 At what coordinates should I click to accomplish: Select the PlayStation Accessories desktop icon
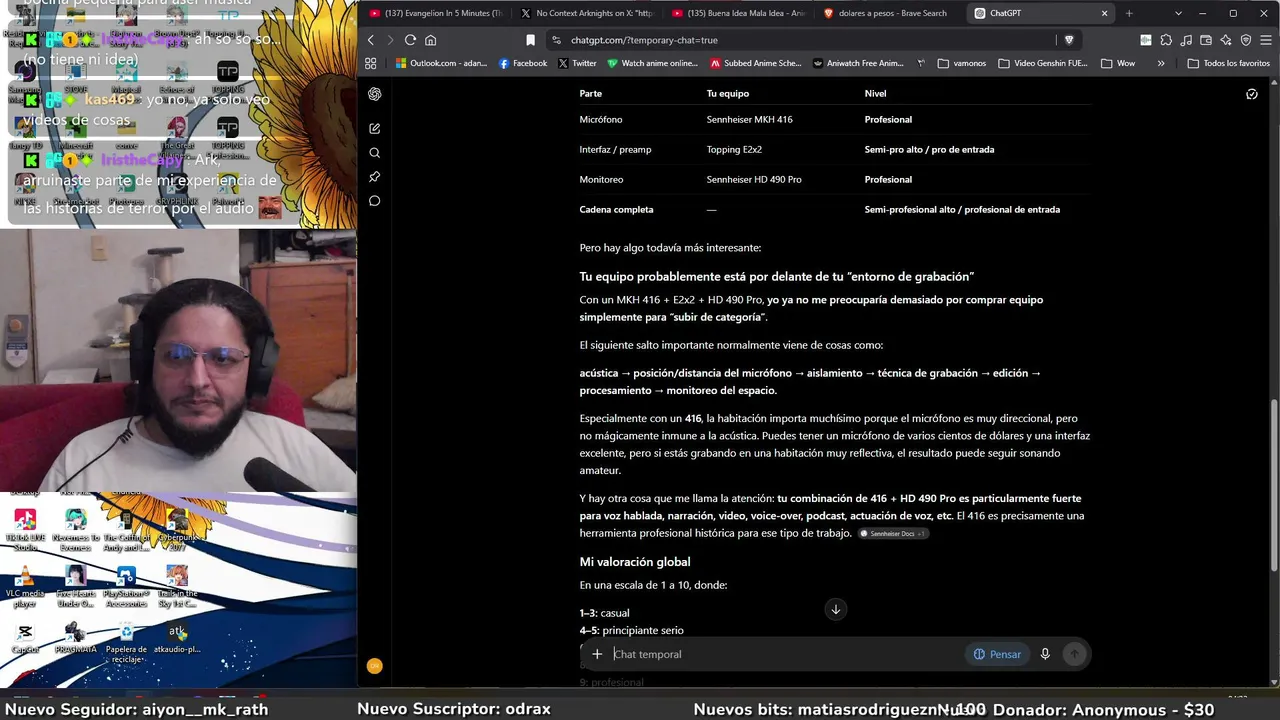(126, 586)
